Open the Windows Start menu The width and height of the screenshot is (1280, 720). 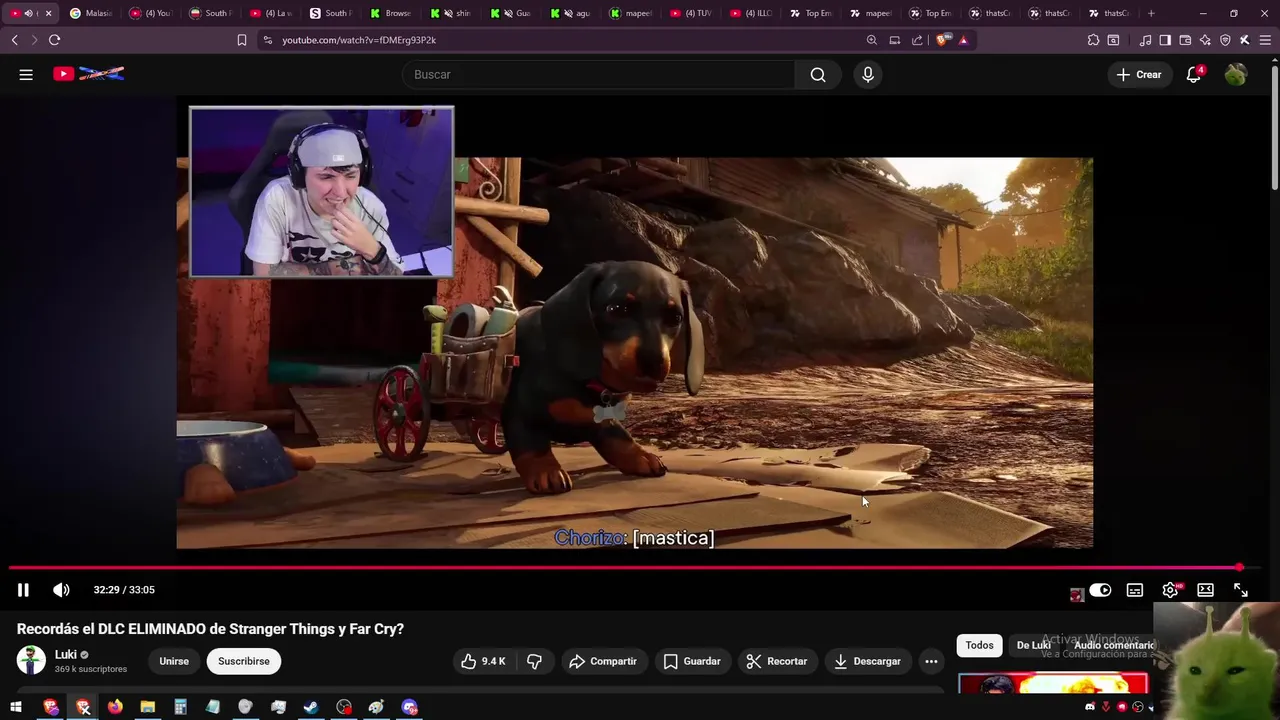coord(16,707)
